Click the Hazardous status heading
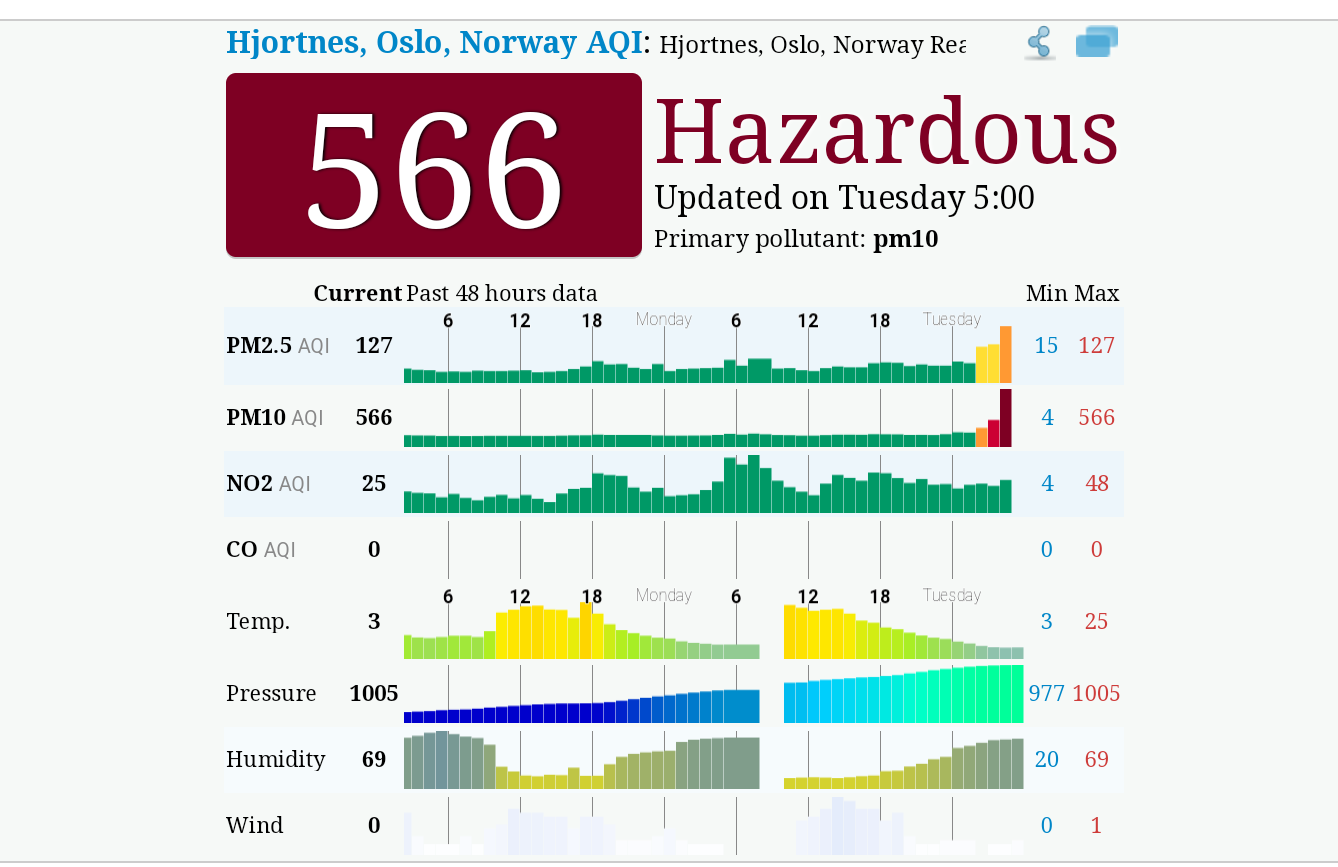 886,131
